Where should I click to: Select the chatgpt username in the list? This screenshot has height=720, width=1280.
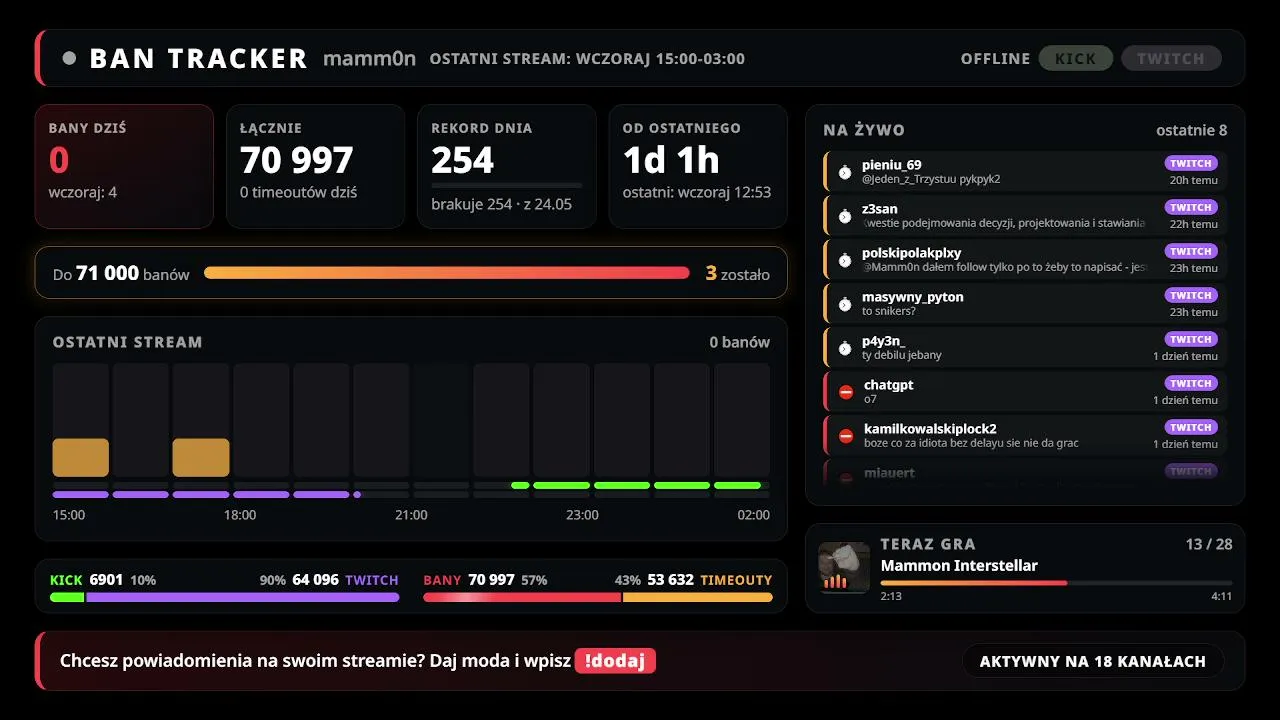coord(889,385)
